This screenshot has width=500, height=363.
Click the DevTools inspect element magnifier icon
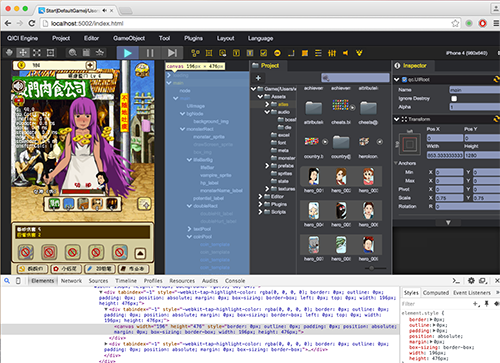click(x=7, y=281)
